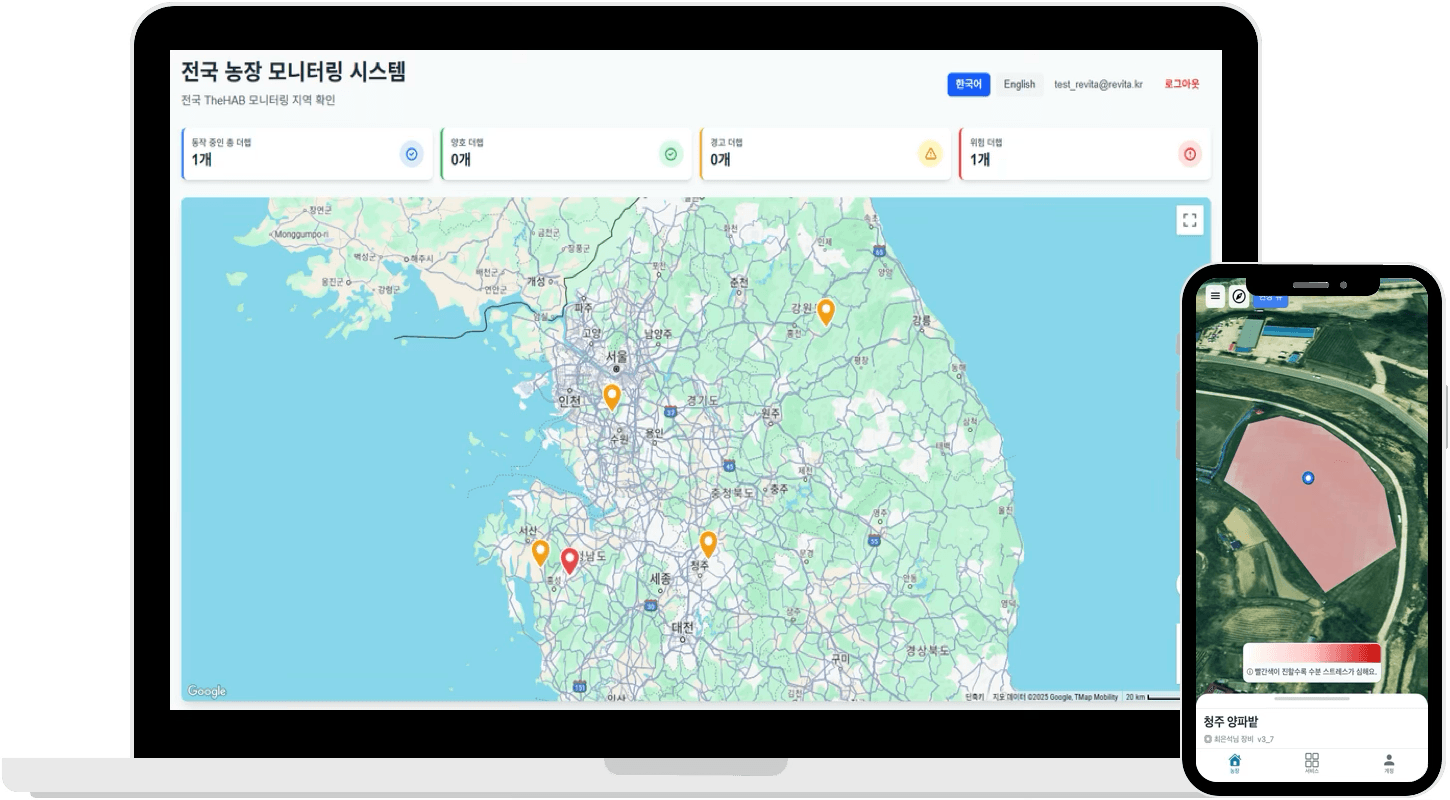Open the services grid tab on phone
This screenshot has height=800, width=1450.
point(1312,764)
